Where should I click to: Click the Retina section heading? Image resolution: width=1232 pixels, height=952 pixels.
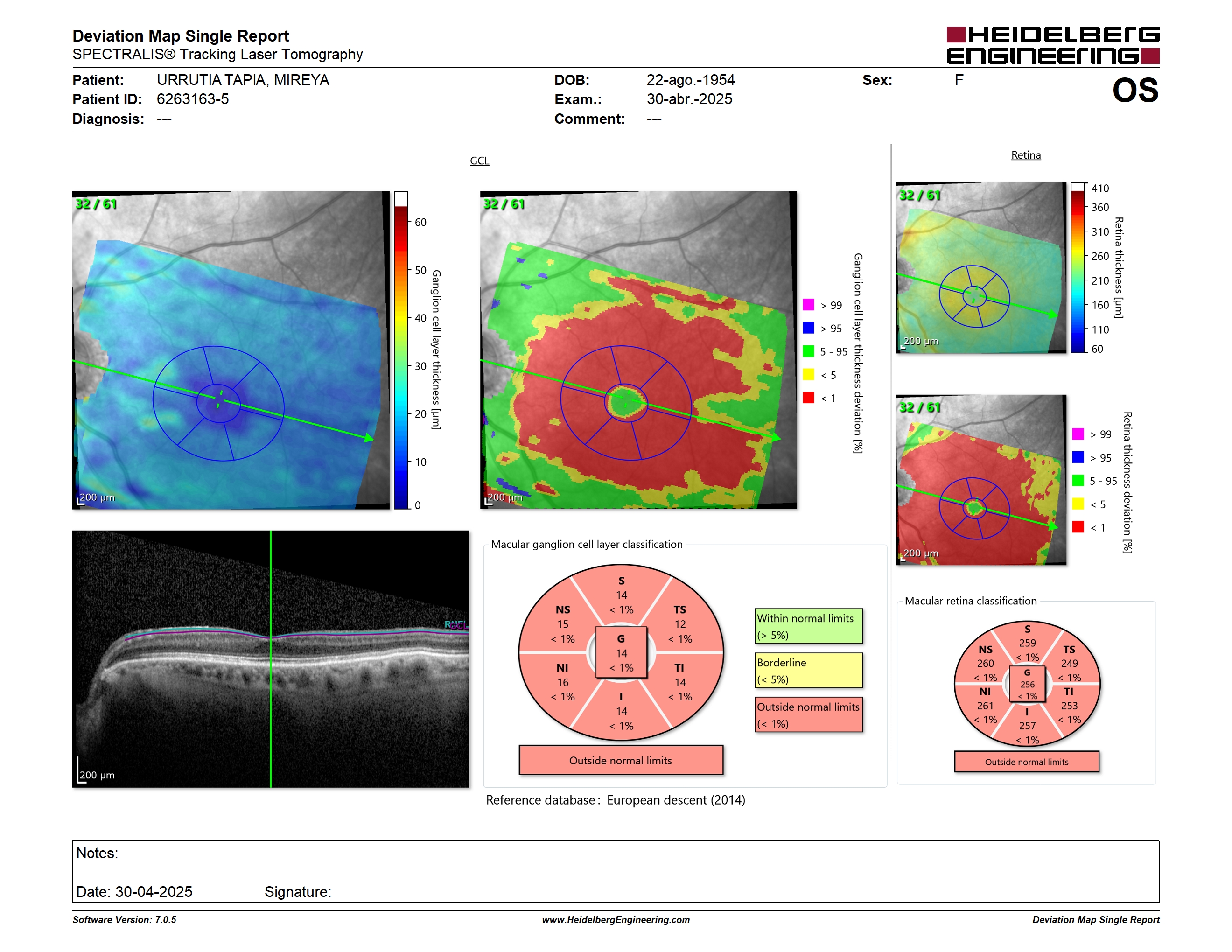tap(1026, 155)
